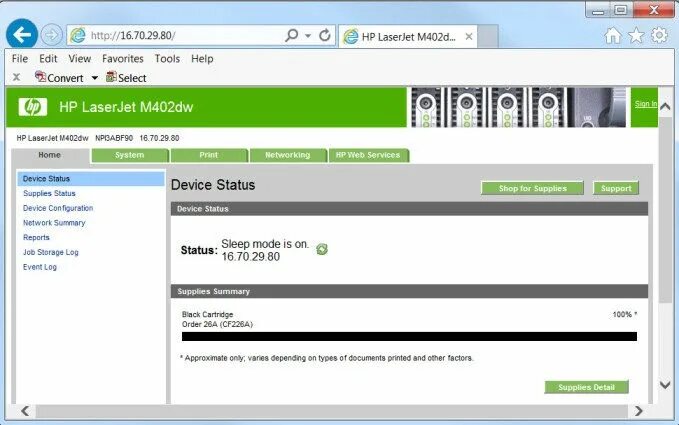Open the Help menu
The width and height of the screenshot is (679, 425).
(202, 58)
